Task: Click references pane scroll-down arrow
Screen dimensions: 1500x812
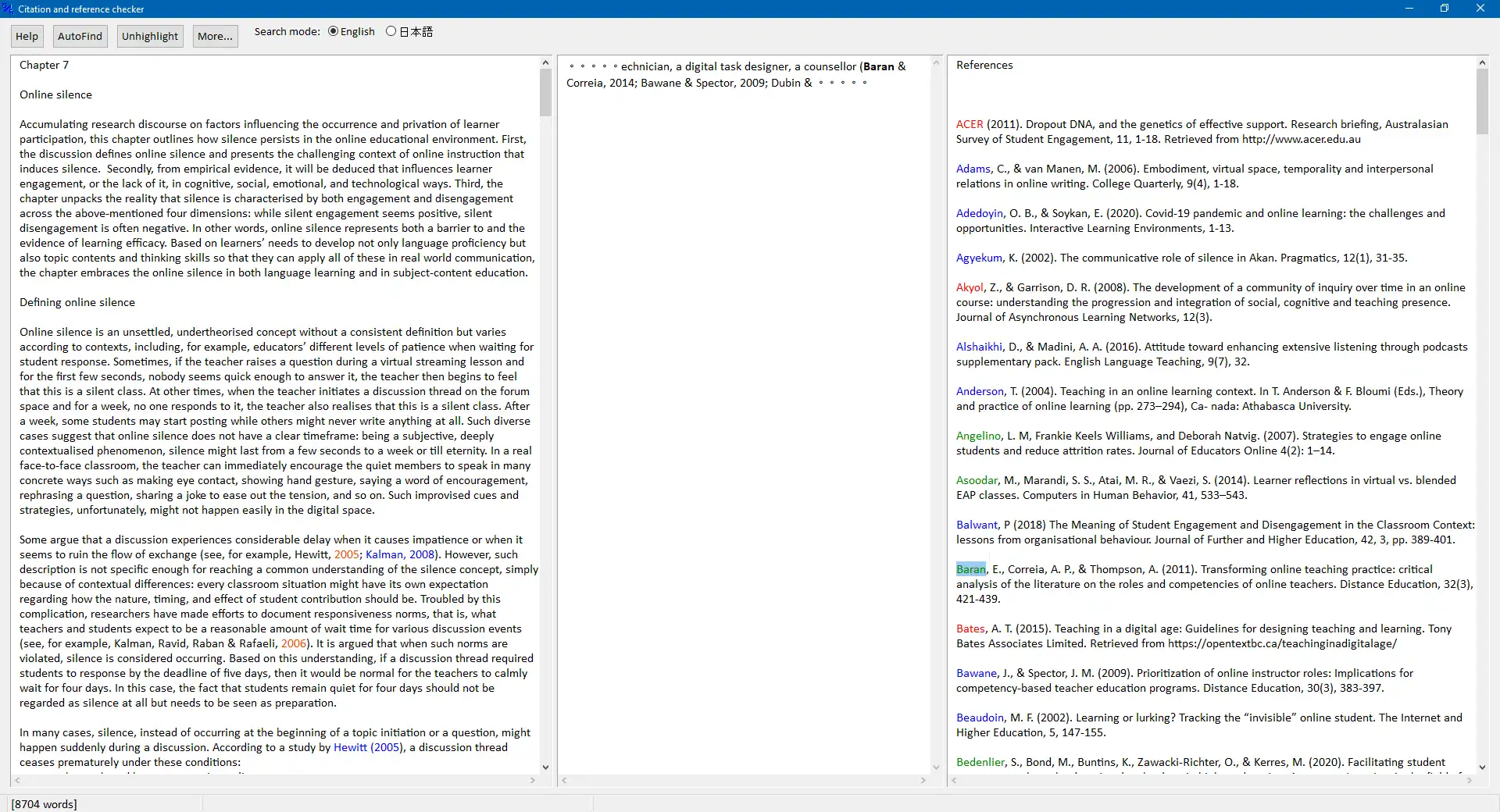Action: tap(1482, 767)
